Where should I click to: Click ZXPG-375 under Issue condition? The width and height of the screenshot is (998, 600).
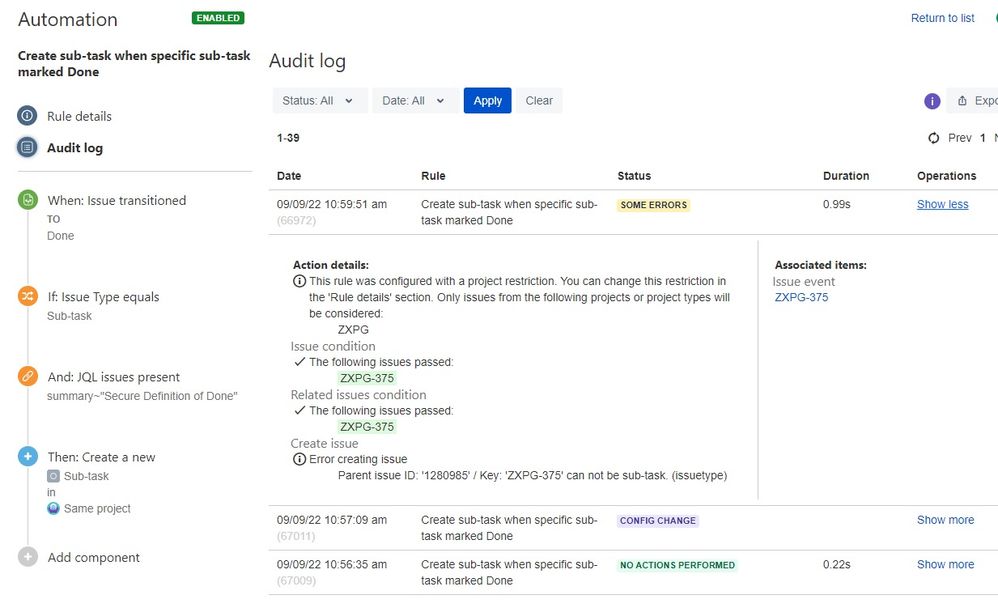(367, 378)
